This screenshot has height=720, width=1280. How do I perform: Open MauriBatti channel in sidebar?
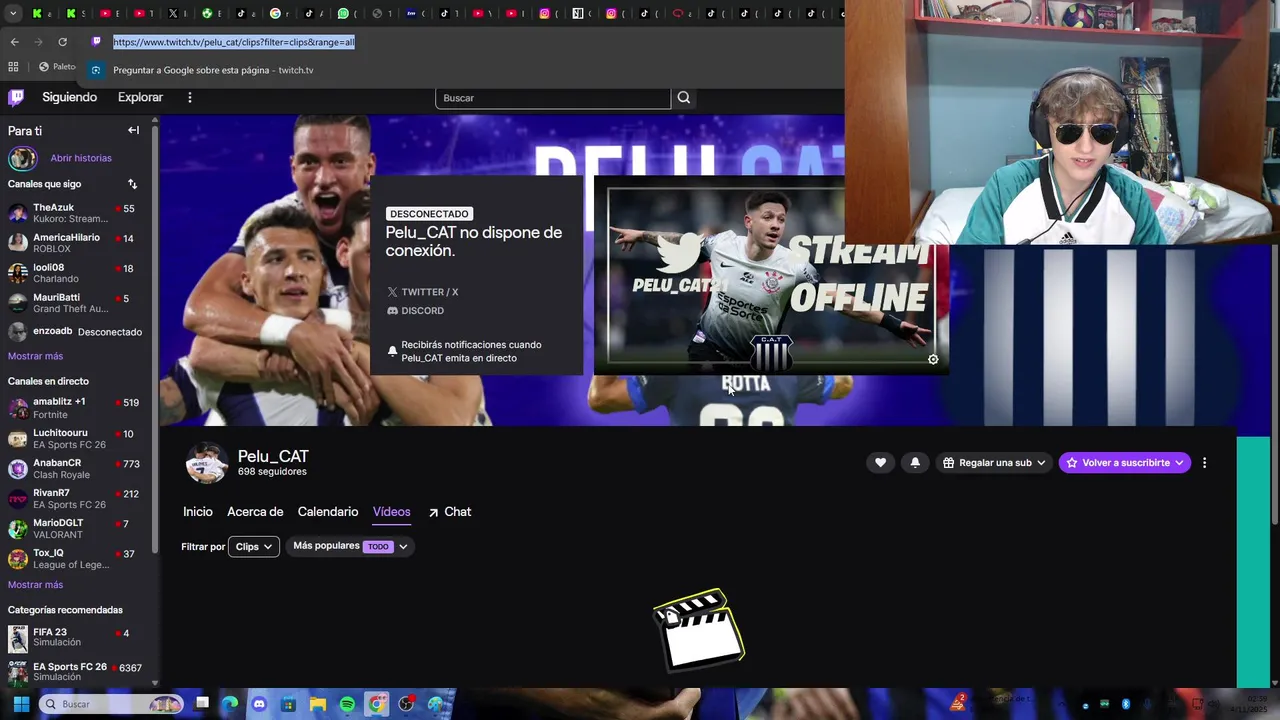tap(78, 303)
